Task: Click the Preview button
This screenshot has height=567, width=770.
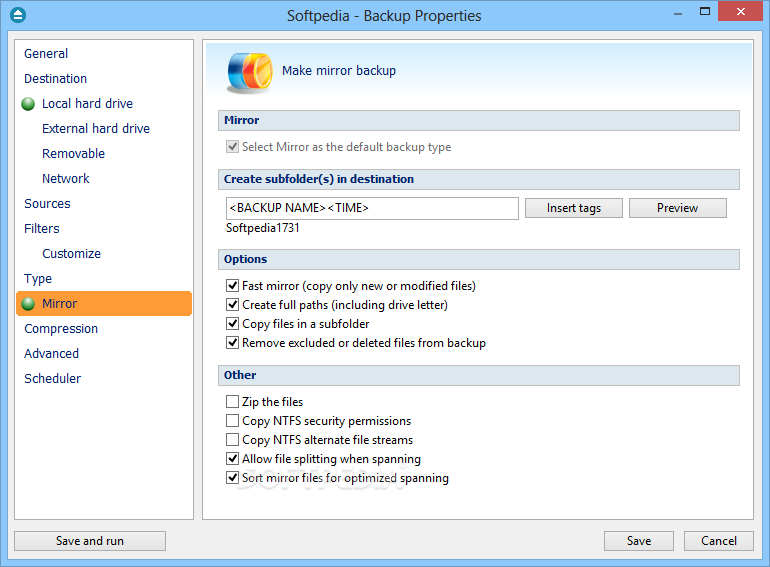Action: (678, 208)
